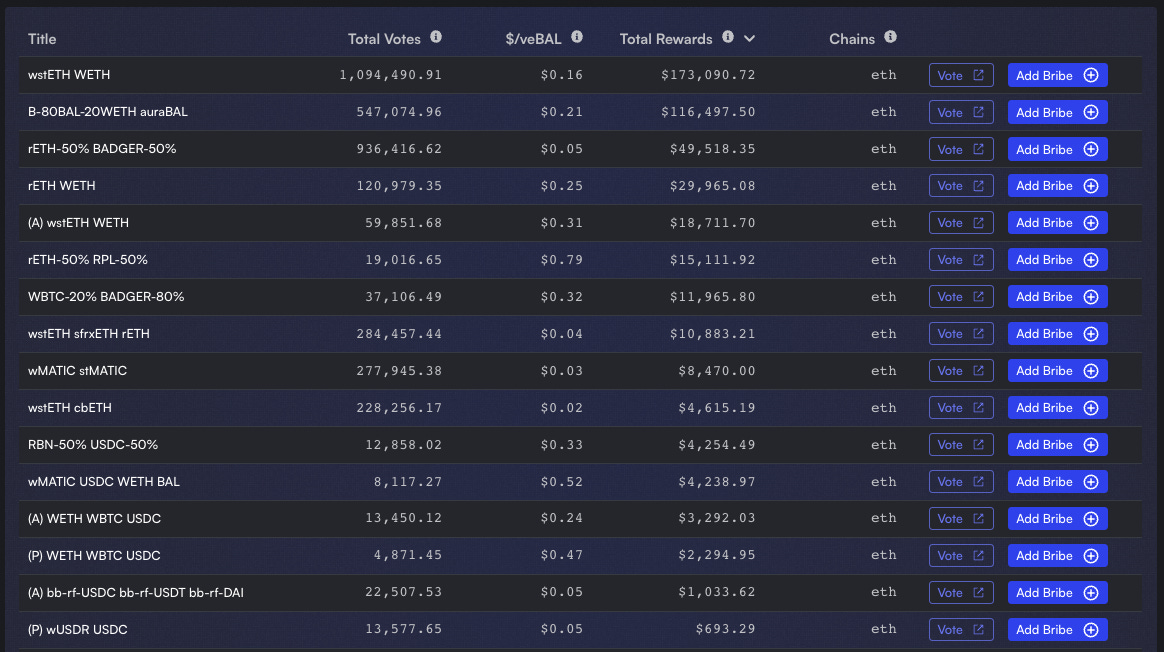The height and width of the screenshot is (652, 1164).
Task: Vote on (P) WETH WBTC USDC pool
Action: [961, 555]
